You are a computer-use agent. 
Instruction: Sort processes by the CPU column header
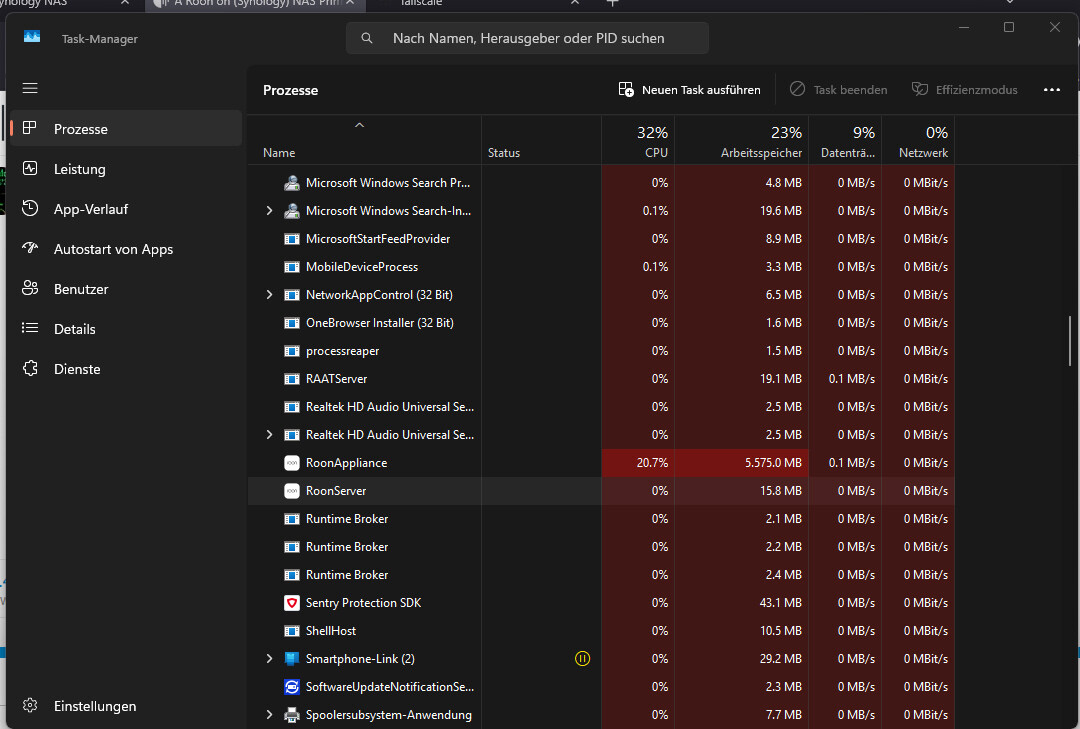click(638, 142)
